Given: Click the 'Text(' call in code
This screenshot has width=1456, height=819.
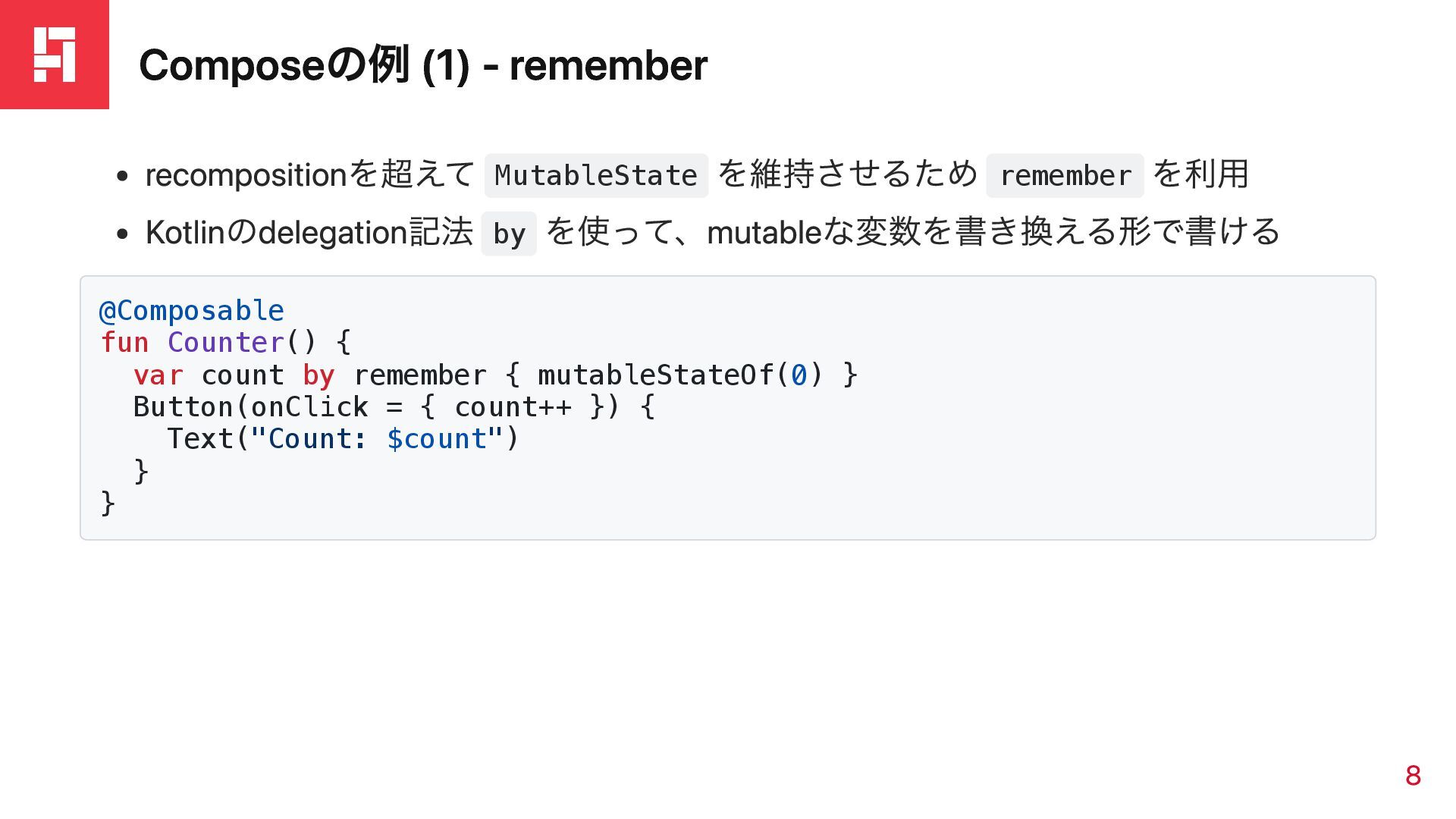Looking at the screenshot, I should pyautogui.click(x=208, y=439).
